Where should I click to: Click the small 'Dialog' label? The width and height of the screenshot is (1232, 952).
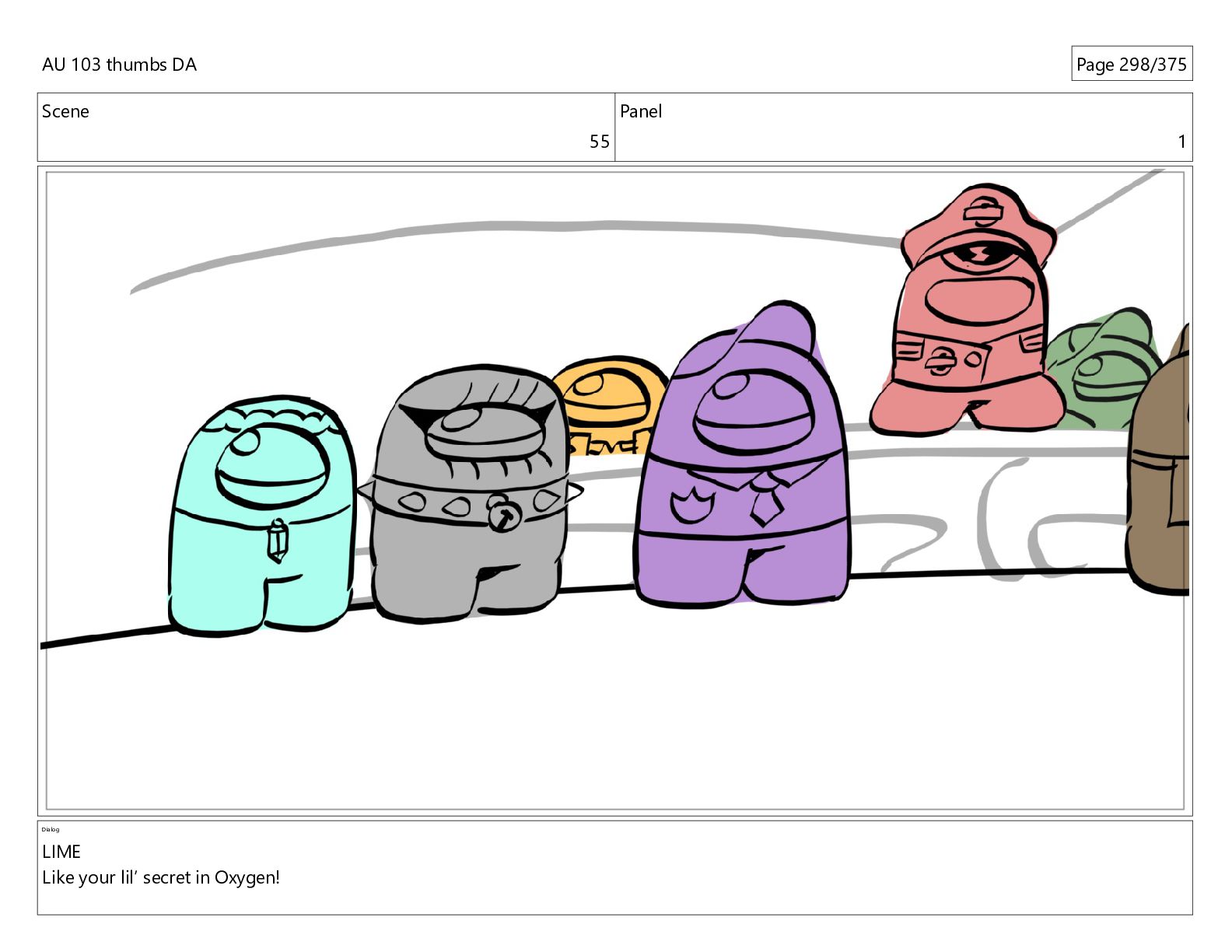(x=51, y=829)
